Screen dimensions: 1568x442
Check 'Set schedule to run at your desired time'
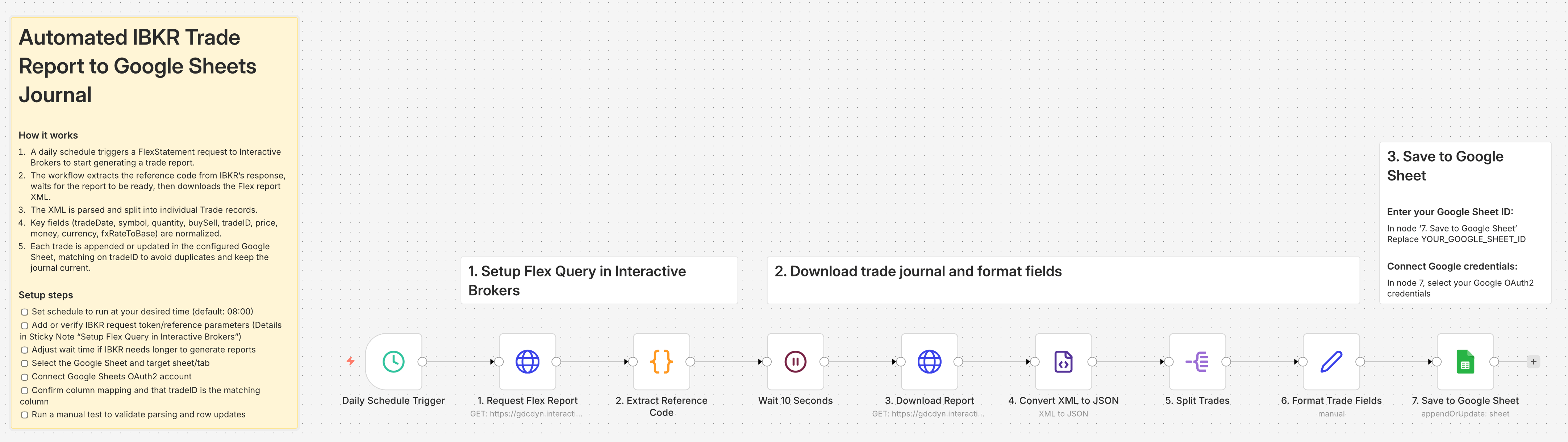coord(25,312)
